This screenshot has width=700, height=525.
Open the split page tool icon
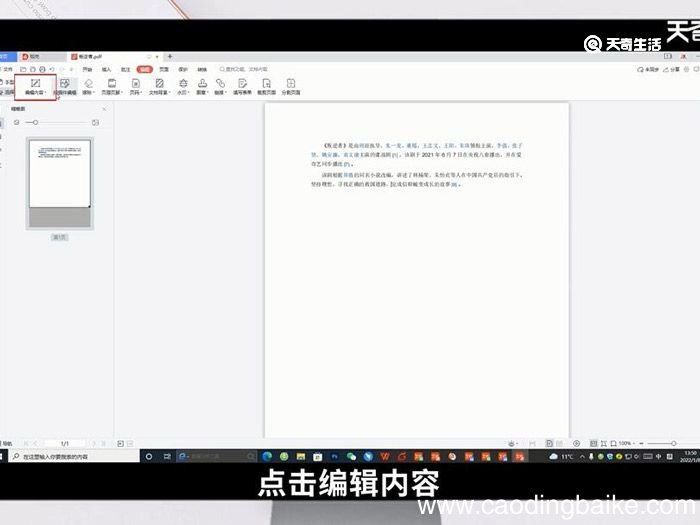click(291, 83)
